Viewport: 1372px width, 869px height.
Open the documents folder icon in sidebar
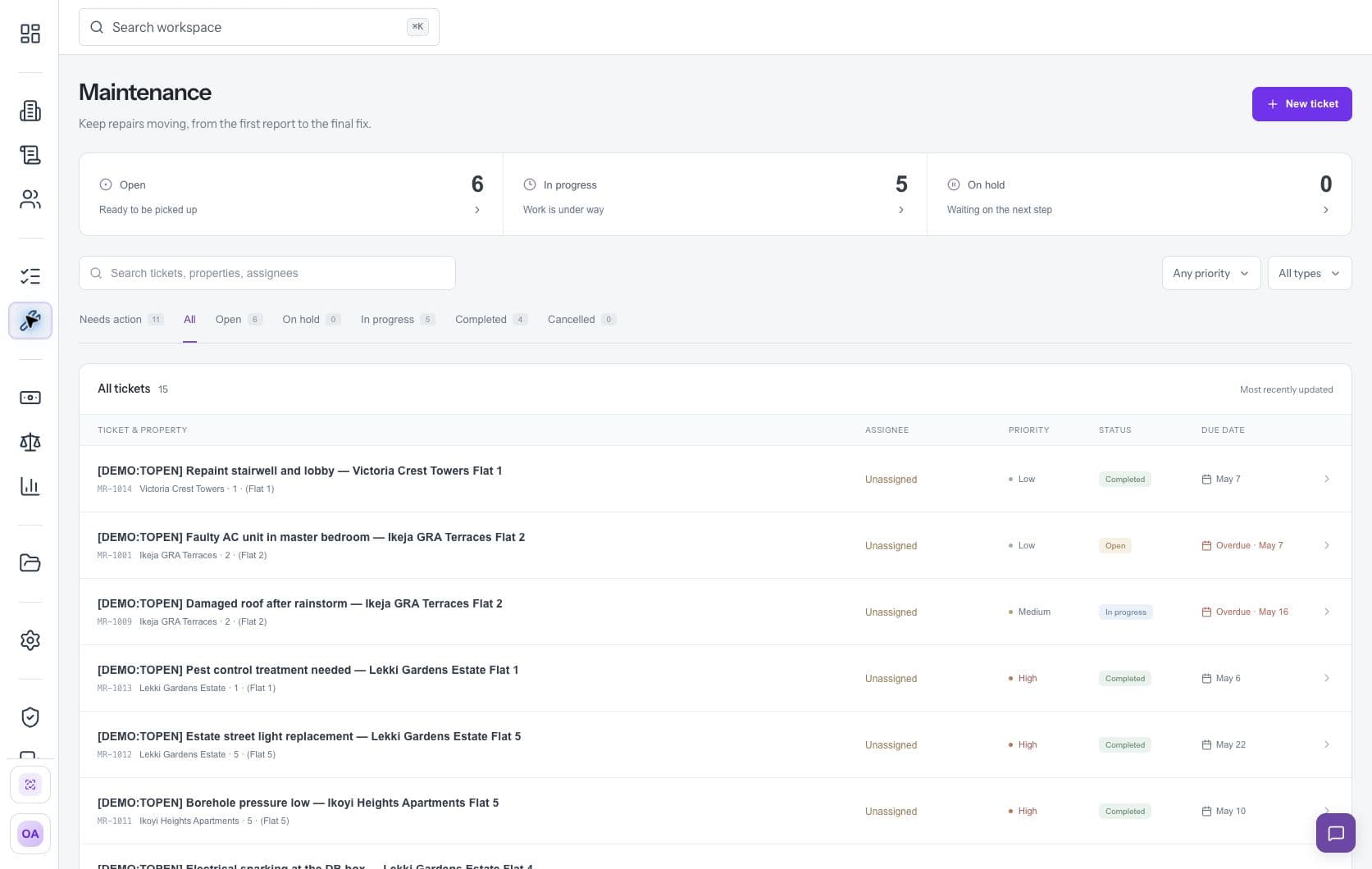point(30,563)
